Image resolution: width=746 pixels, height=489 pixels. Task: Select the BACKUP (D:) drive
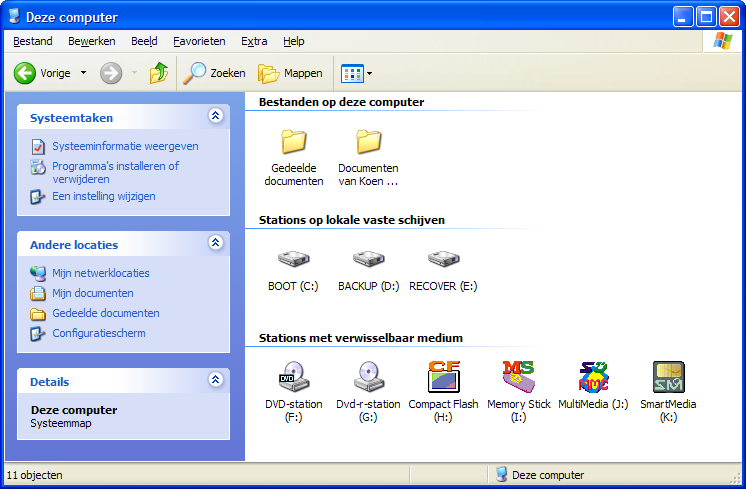click(368, 260)
